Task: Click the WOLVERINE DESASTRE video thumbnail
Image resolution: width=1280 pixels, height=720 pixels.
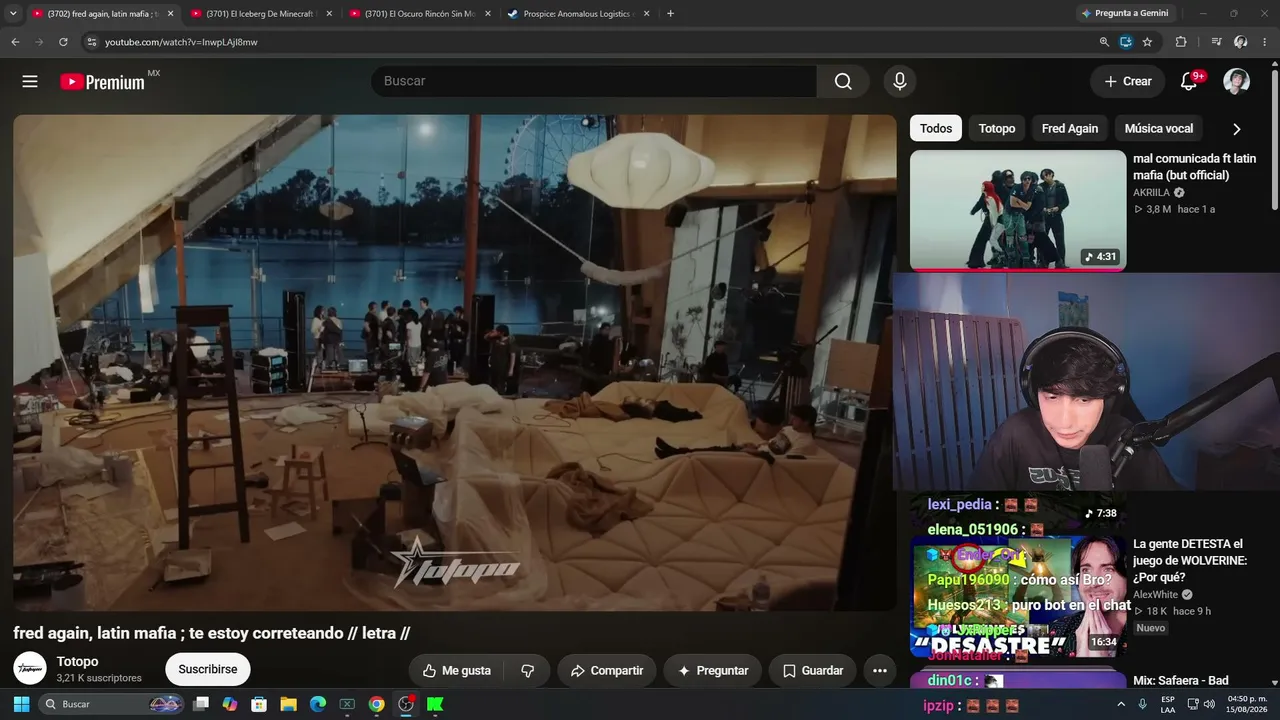Action: [1018, 597]
